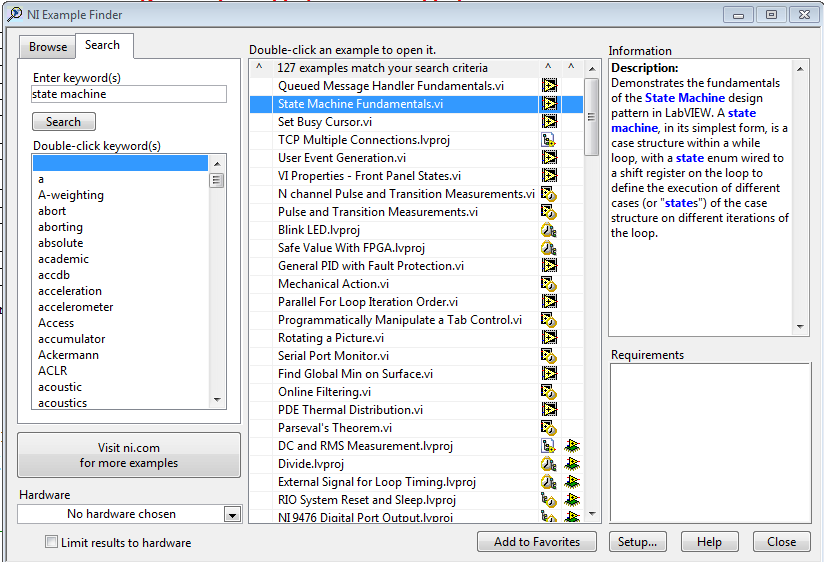Click hardware icon in External Signal for Loop Timing.lvproj row
This screenshot has height=562, width=824.
572,482
